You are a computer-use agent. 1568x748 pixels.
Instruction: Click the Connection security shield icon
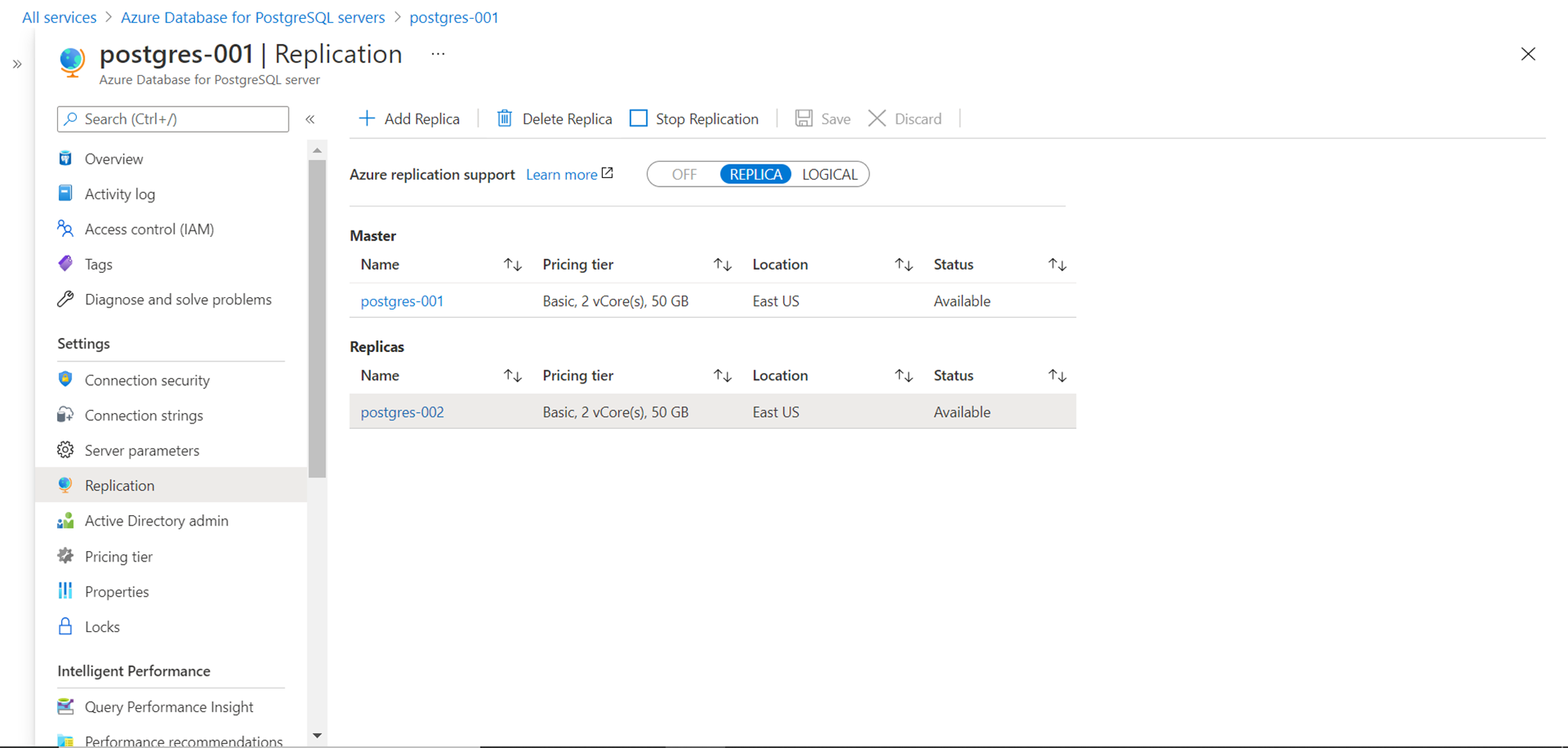66,379
